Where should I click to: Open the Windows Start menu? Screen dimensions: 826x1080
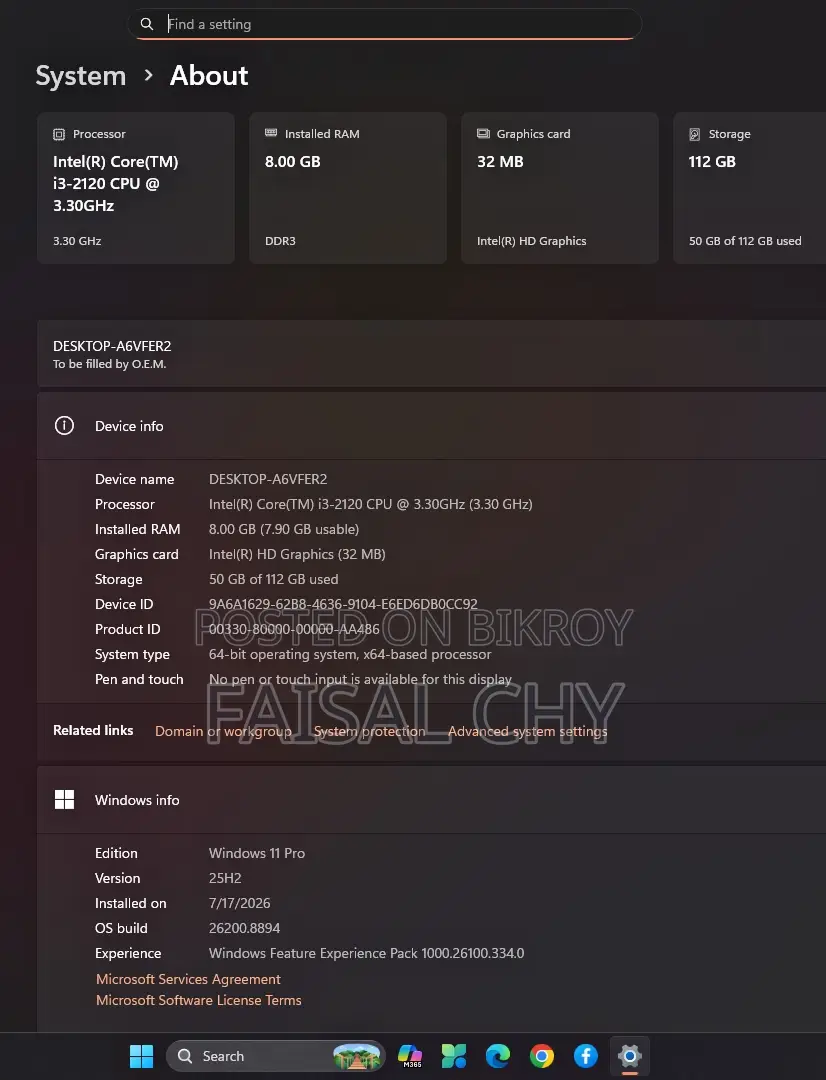point(141,1056)
